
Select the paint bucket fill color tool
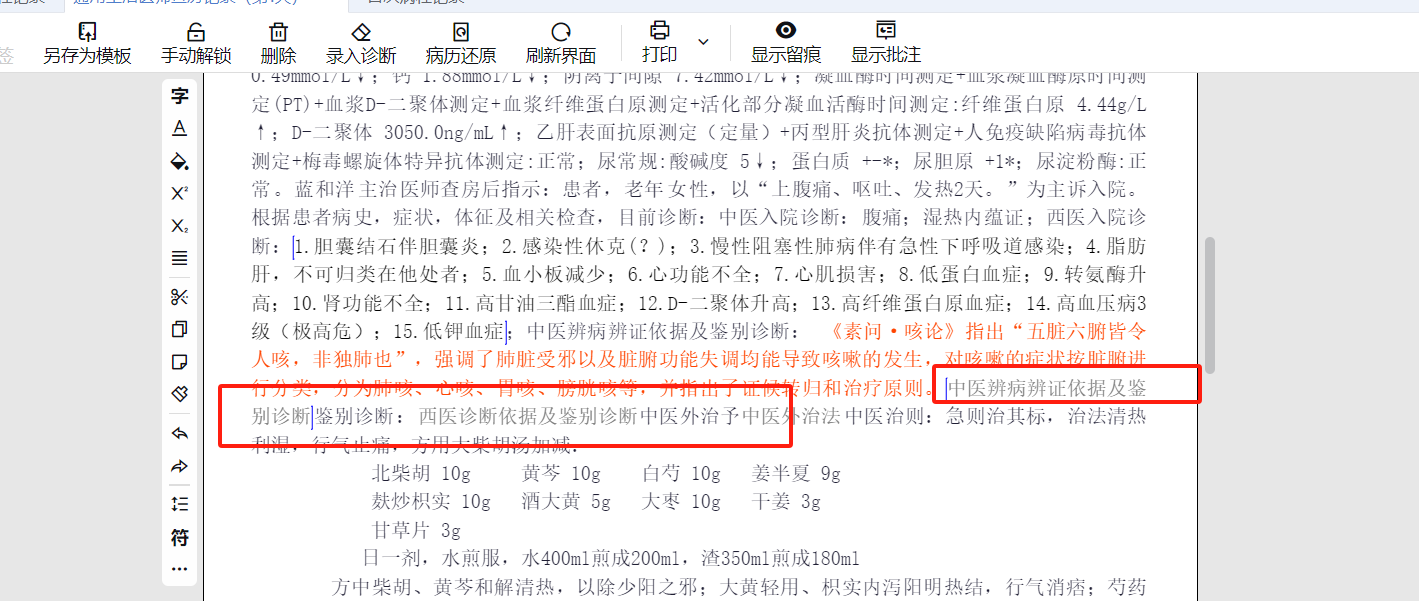coord(179,161)
